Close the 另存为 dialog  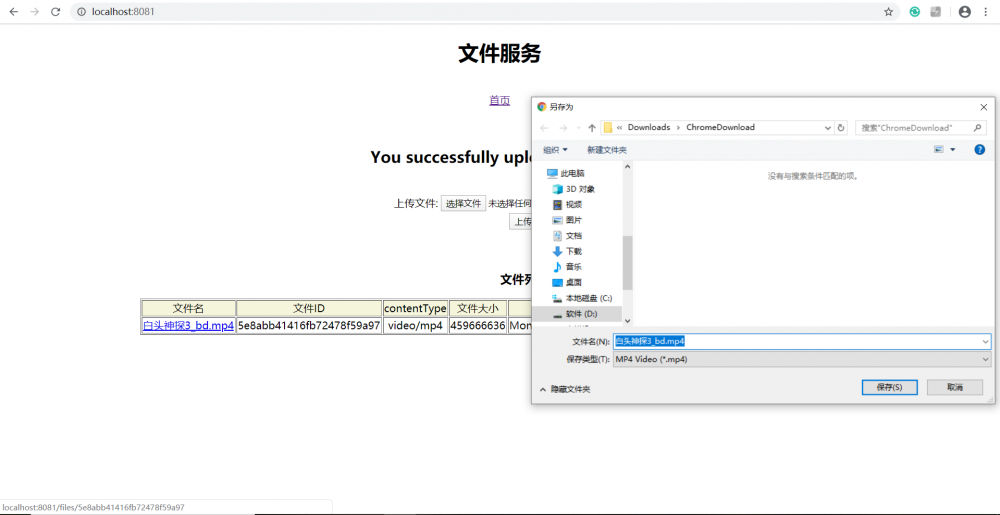tap(984, 106)
